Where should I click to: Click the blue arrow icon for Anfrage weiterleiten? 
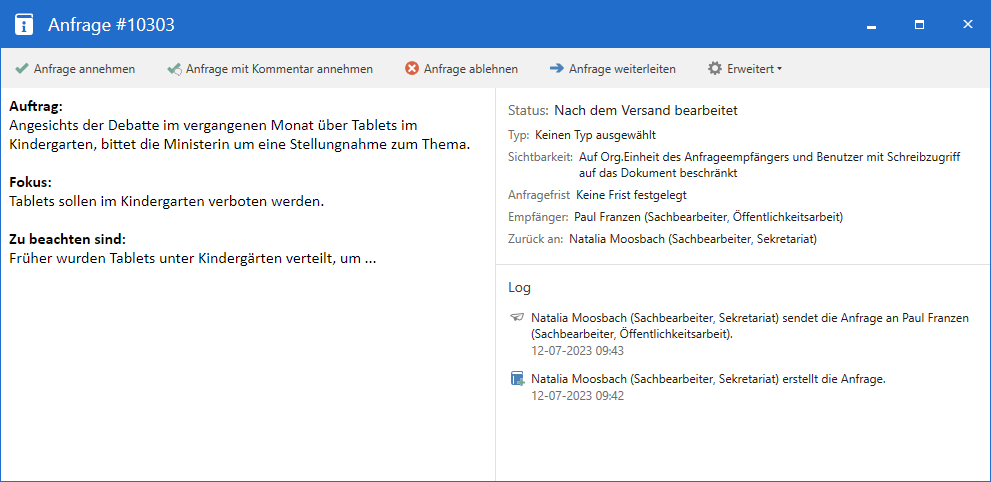(x=556, y=69)
